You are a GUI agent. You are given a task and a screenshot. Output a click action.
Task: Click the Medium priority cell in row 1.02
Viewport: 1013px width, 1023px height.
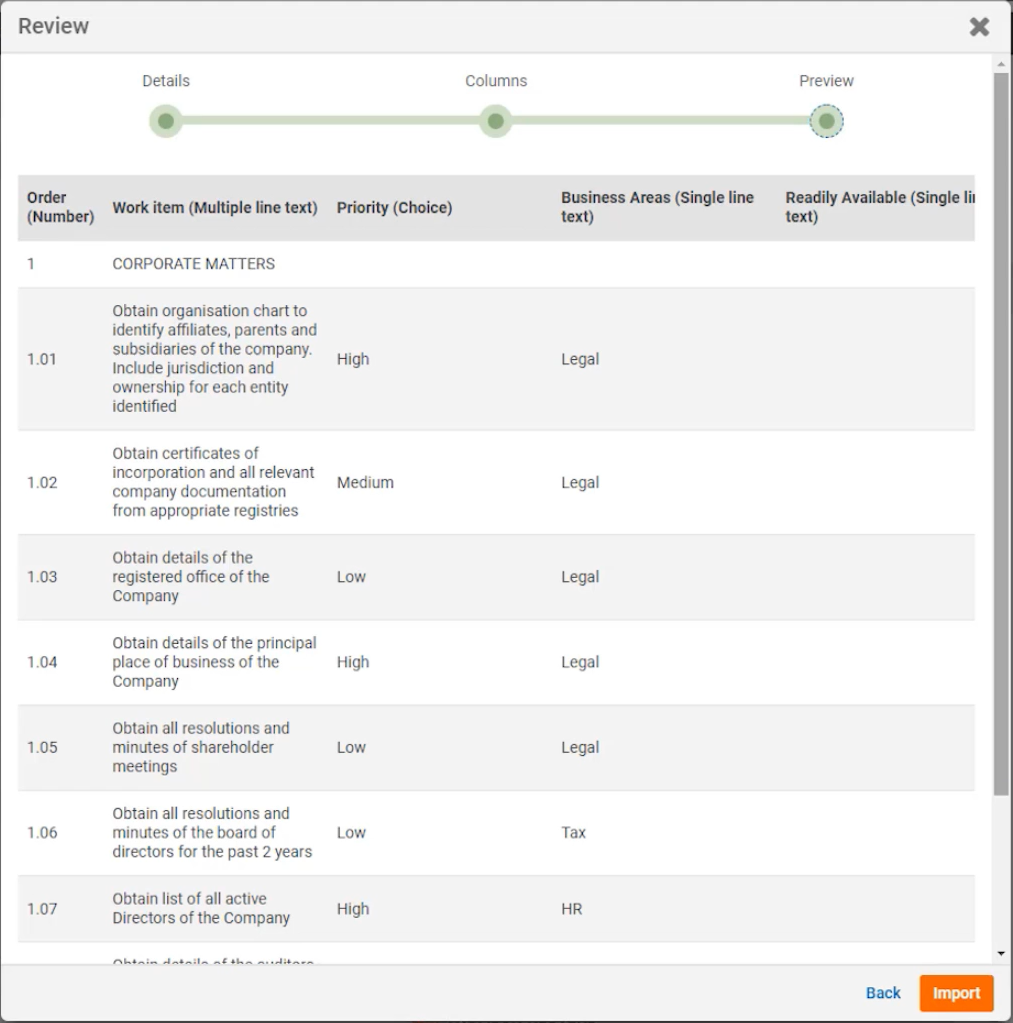[365, 482]
